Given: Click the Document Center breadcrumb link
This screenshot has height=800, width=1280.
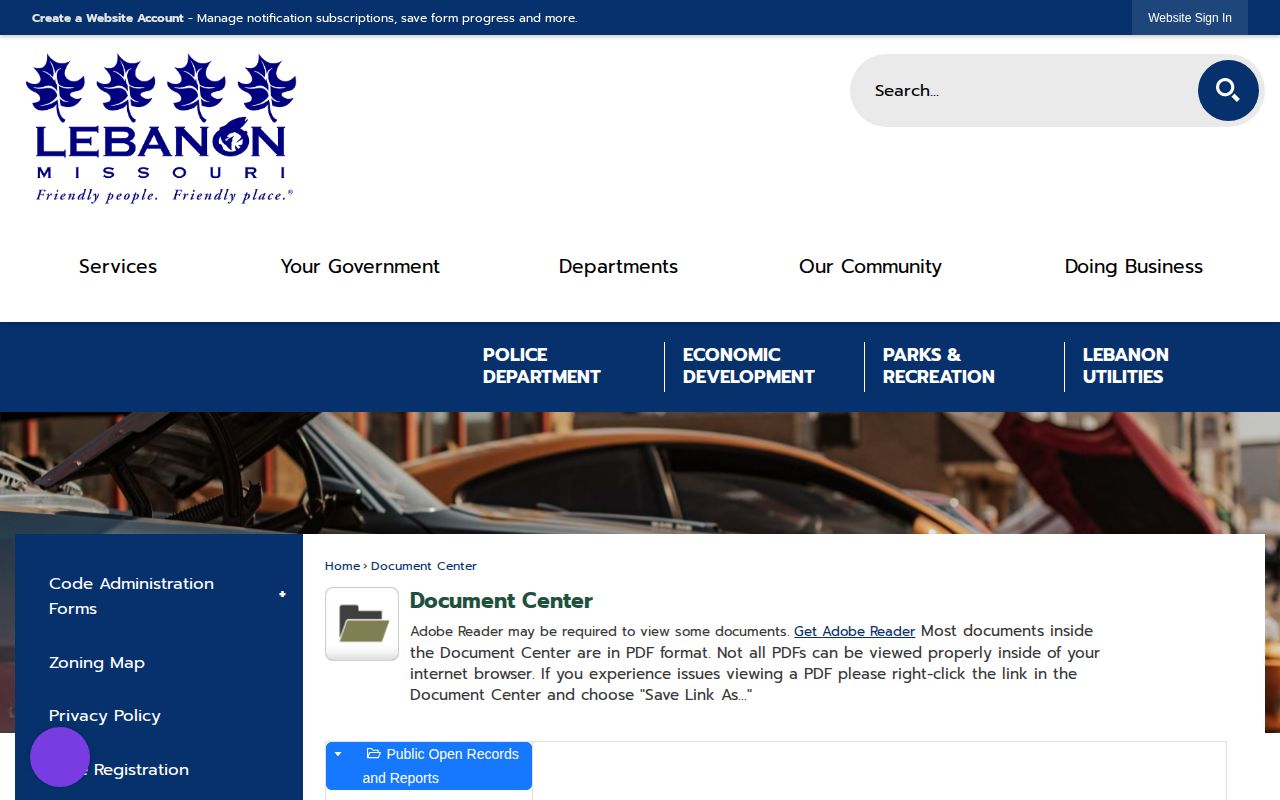Looking at the screenshot, I should (424, 566).
